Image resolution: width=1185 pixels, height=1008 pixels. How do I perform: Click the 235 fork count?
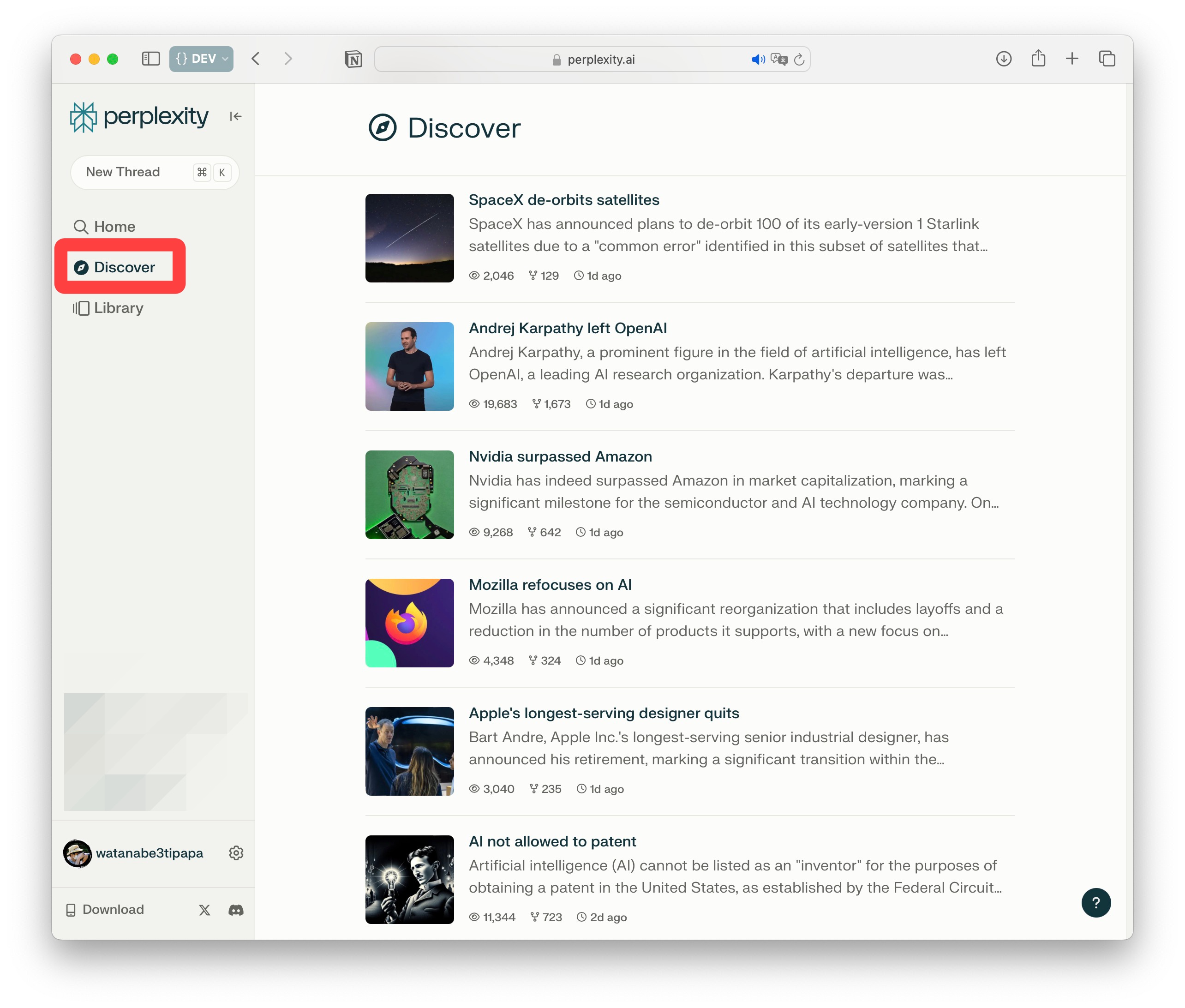tap(545, 789)
